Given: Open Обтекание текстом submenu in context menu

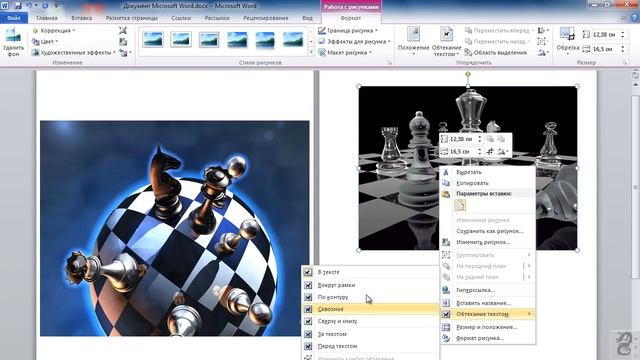Looking at the screenshot, I should click(488, 314).
